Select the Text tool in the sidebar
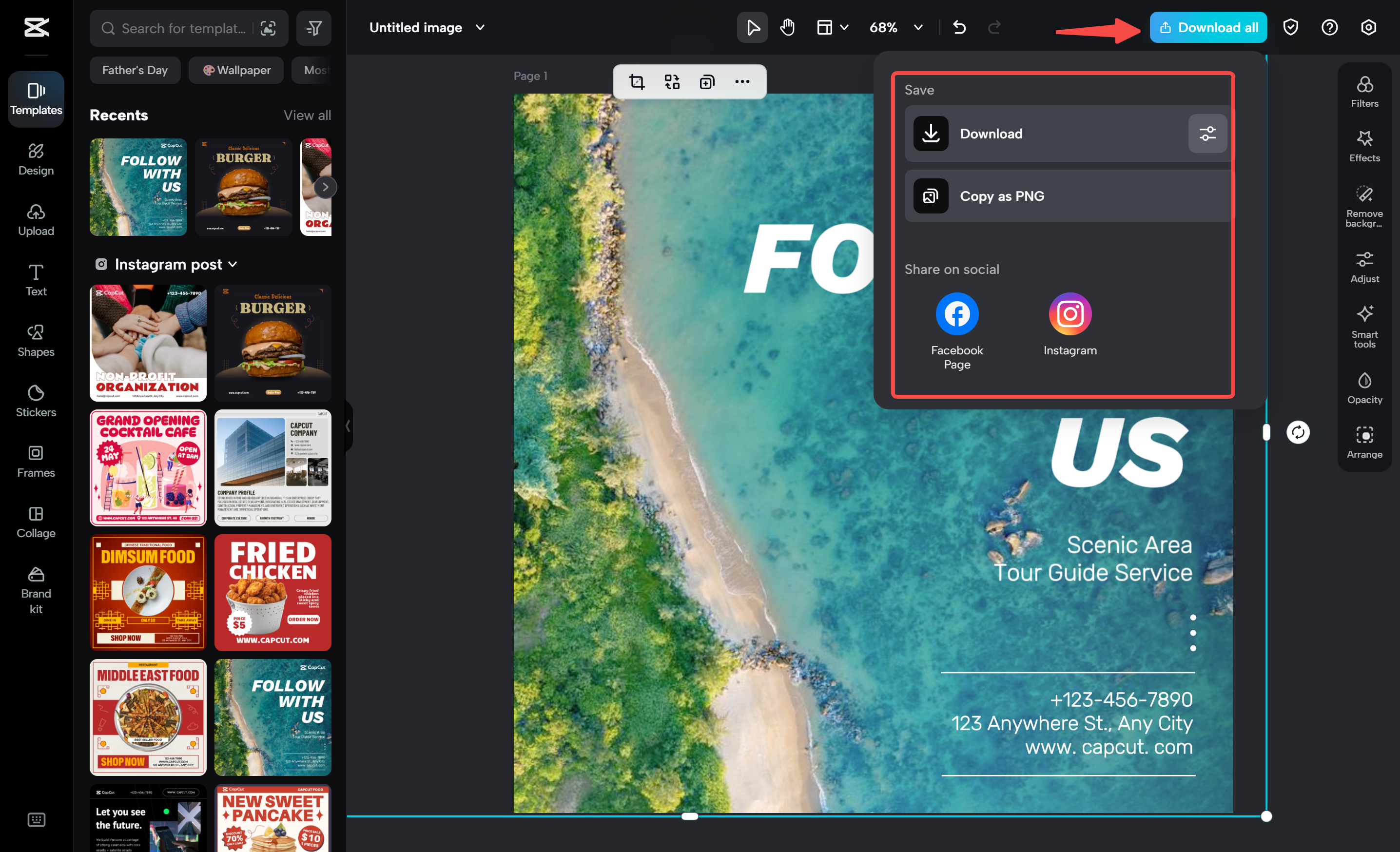Viewport: 1400px width, 852px height. click(36, 279)
